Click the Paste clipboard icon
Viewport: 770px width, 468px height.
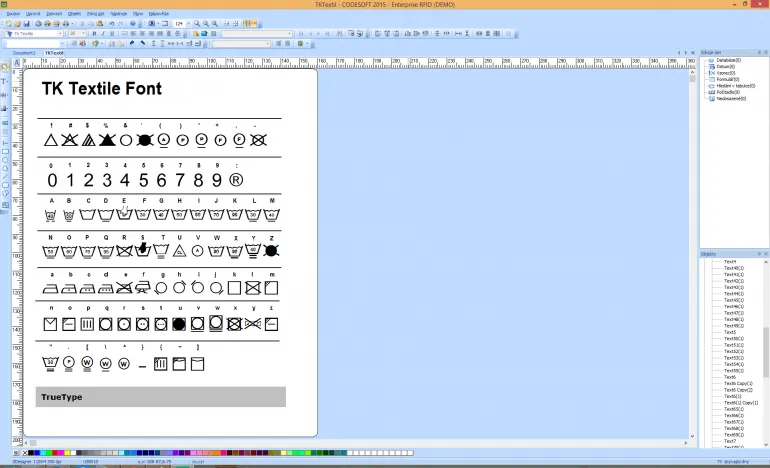pyautogui.click(x=100, y=24)
